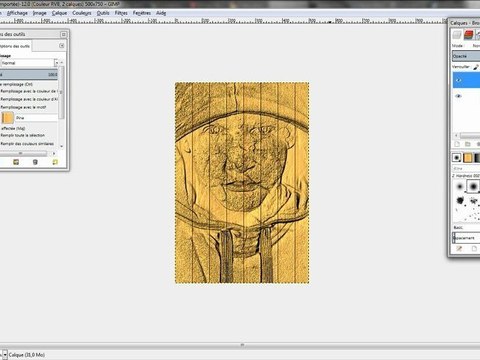Click the tool options horizontal scrollbar

pos(23,153)
